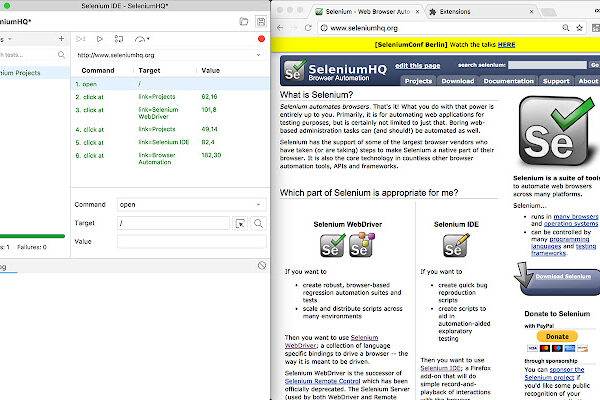The image size is (600, 400).
Task: Click Selenium Remote Control link
Action: tap(323, 381)
